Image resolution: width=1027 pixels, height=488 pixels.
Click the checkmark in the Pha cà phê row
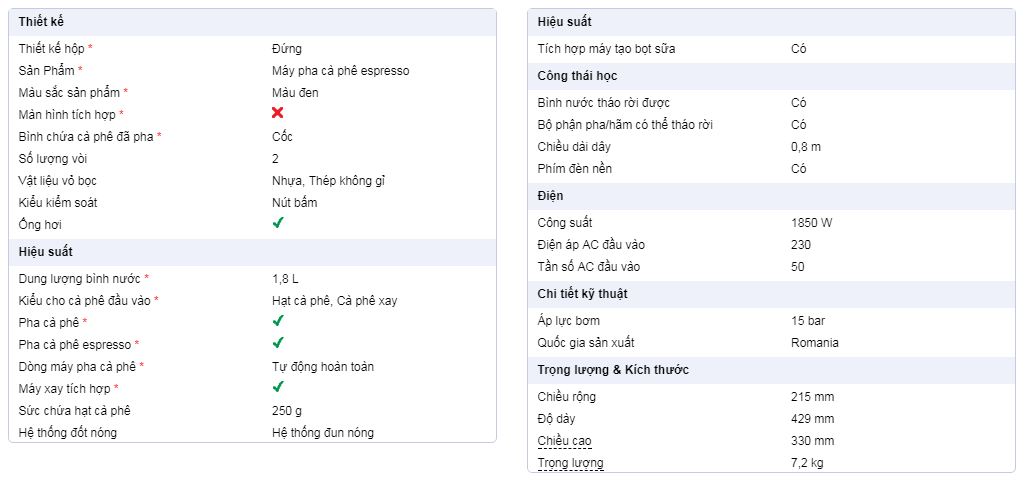278,321
